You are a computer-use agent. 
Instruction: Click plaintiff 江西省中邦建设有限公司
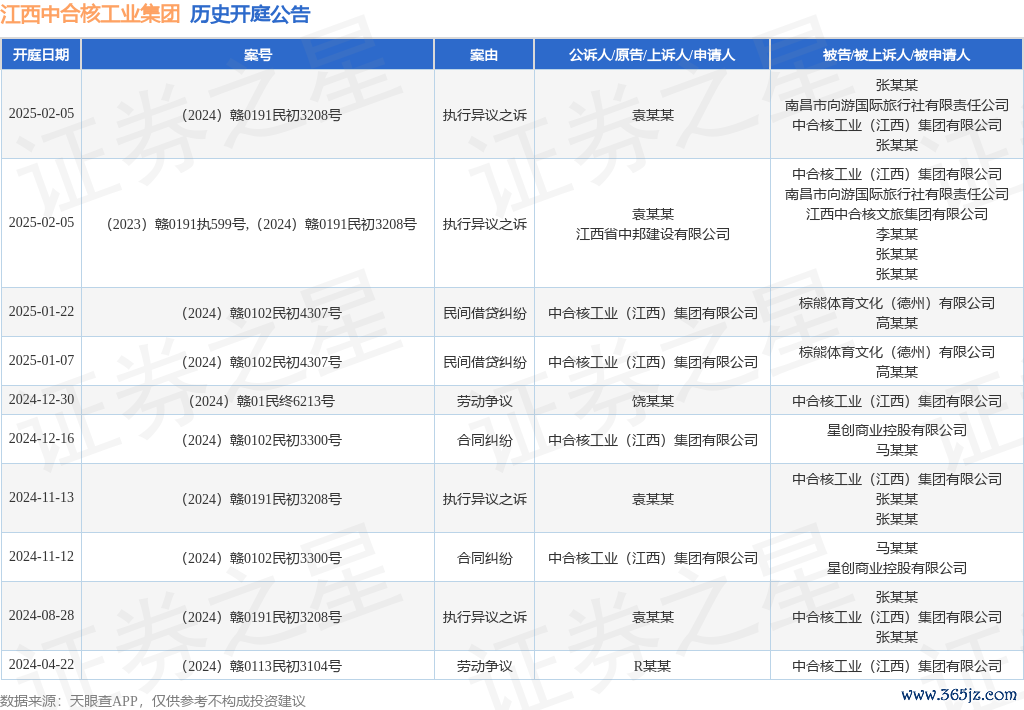(652, 234)
